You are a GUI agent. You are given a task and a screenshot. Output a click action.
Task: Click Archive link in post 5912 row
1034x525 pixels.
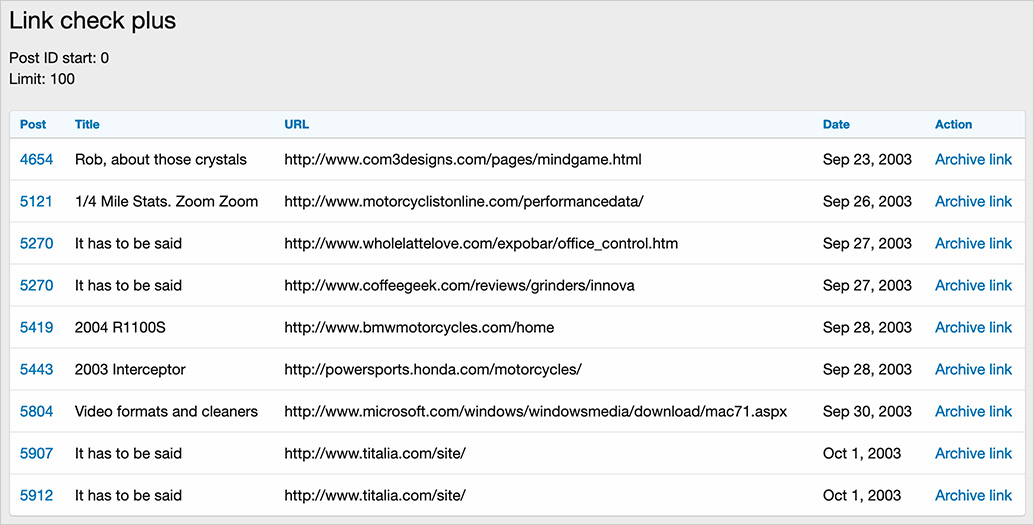[973, 496]
